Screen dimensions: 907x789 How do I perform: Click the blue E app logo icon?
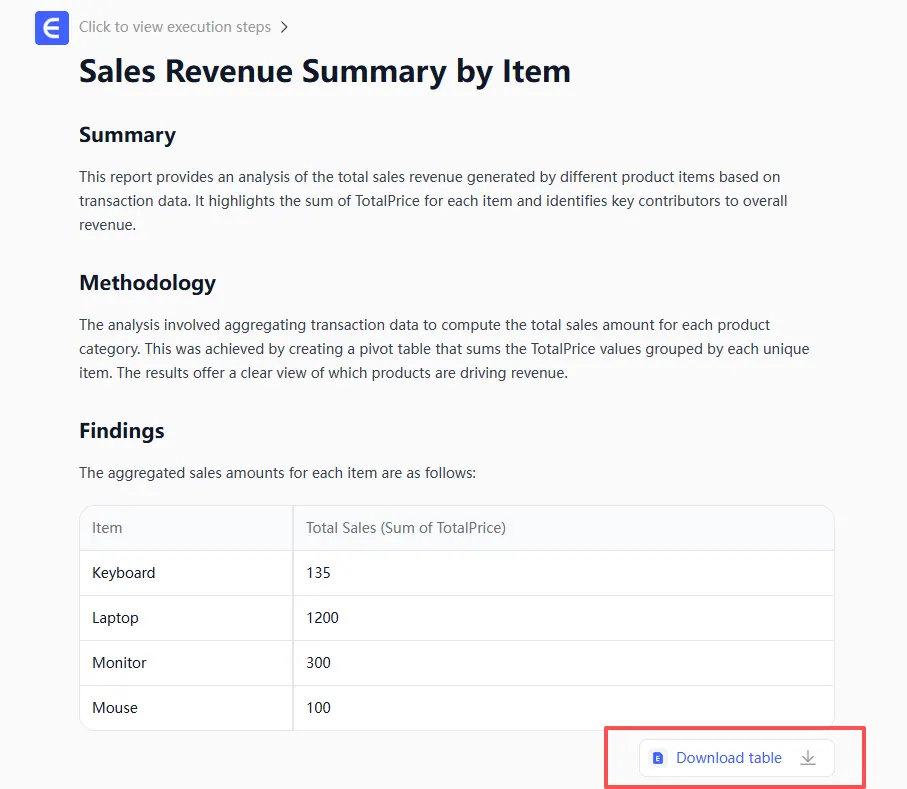(x=51, y=28)
